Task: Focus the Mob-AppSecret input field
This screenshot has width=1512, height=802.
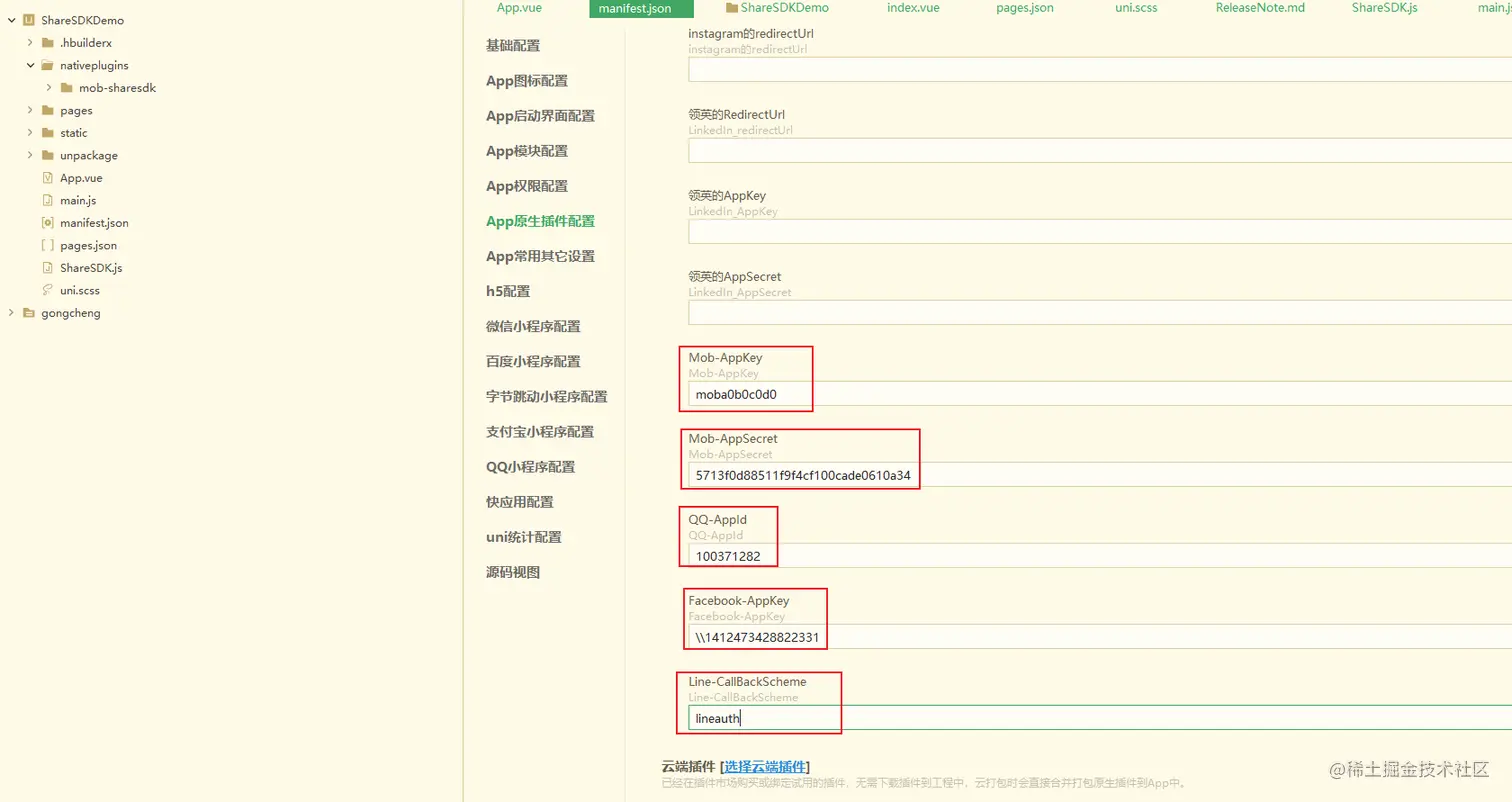Action: pyautogui.click(x=1100, y=474)
